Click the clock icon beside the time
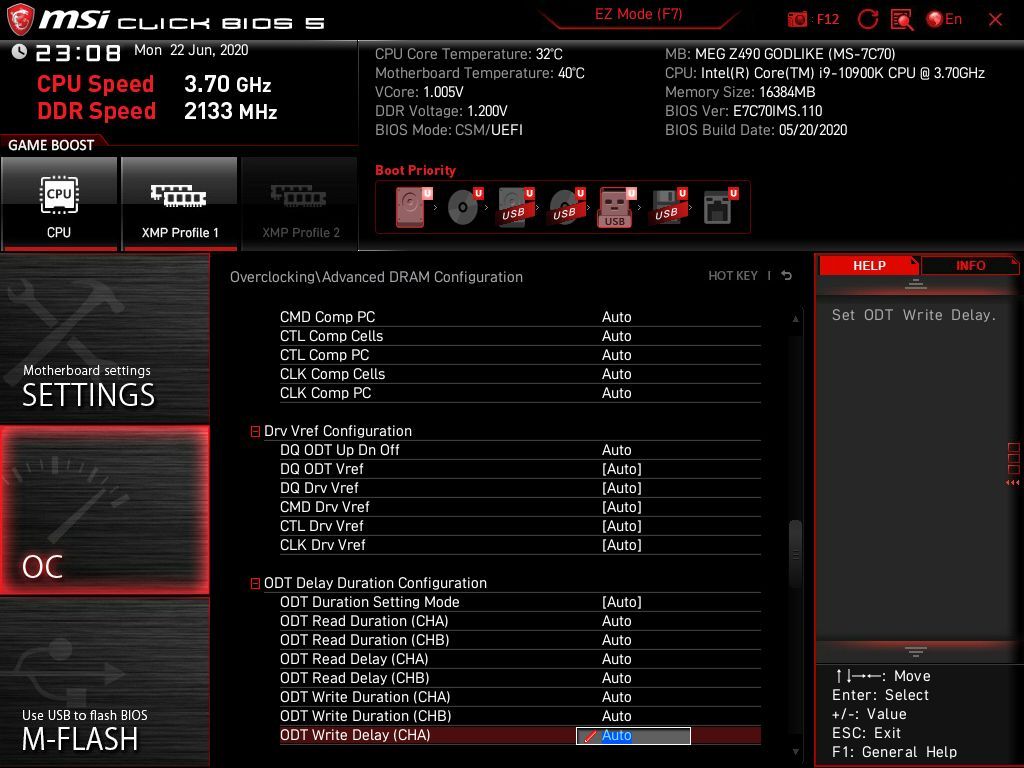Image resolution: width=1024 pixels, height=768 pixels. 20,51
